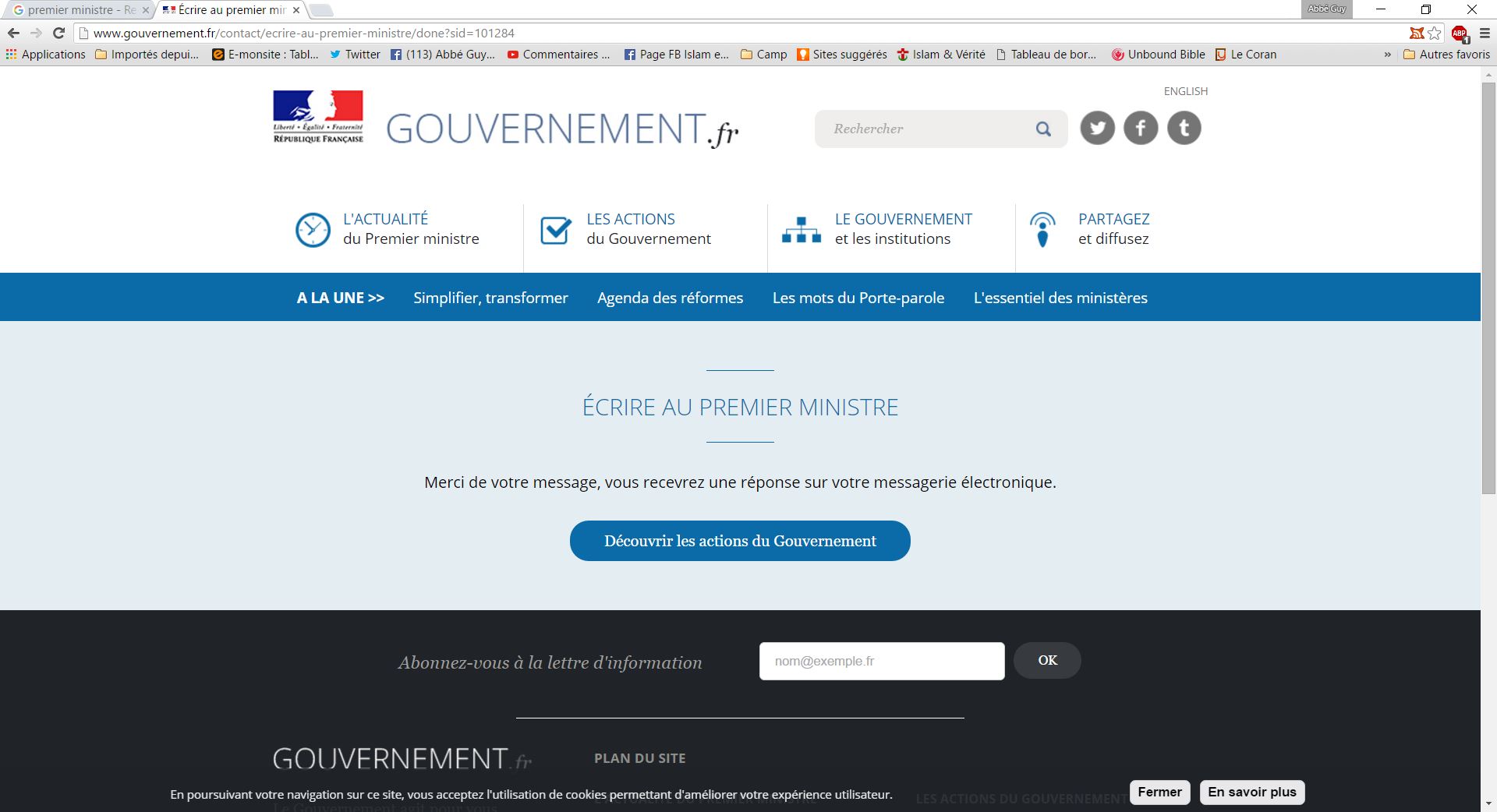Click the République Française logo

click(318, 117)
